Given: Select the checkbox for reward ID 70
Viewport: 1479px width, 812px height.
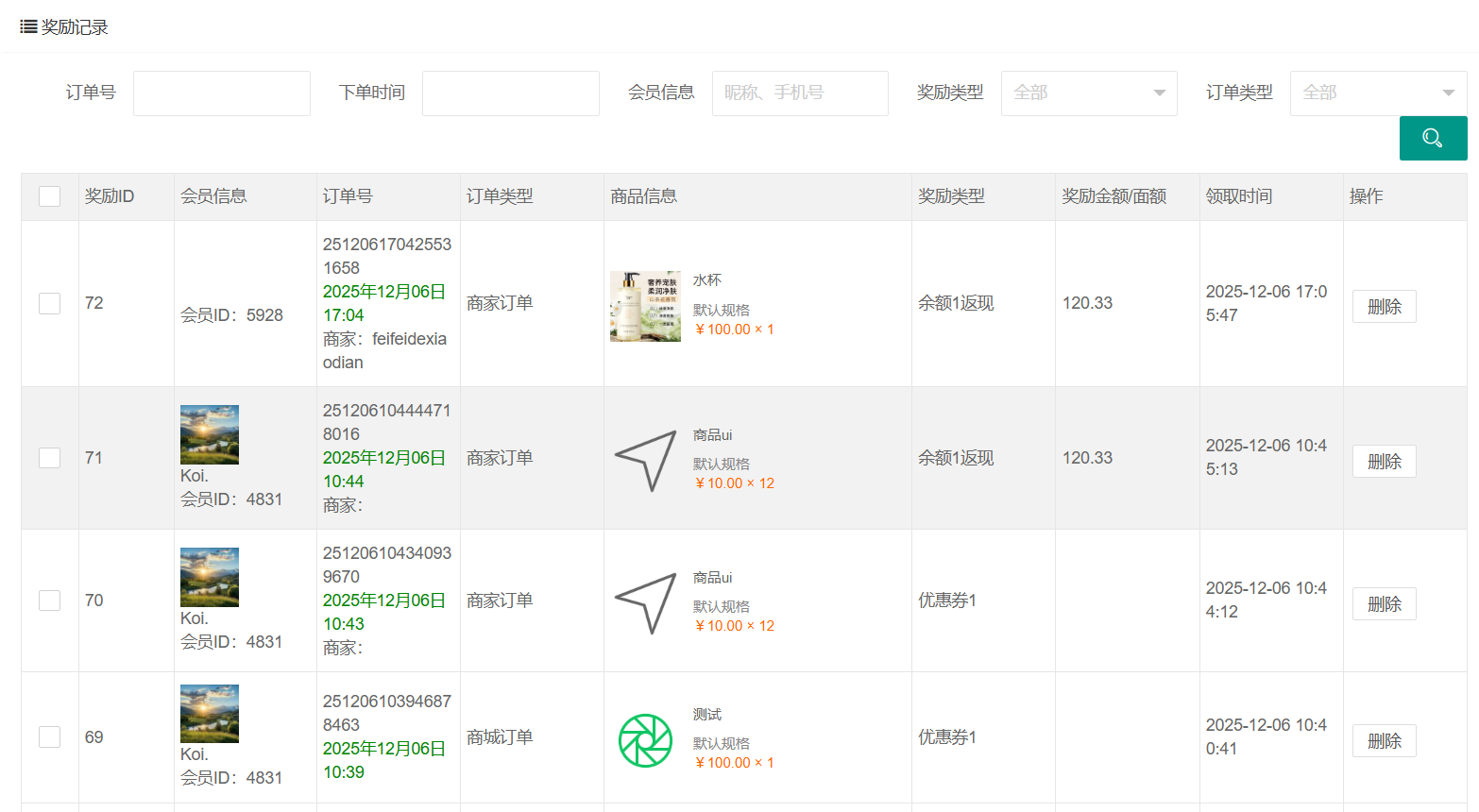Looking at the screenshot, I should [x=50, y=601].
